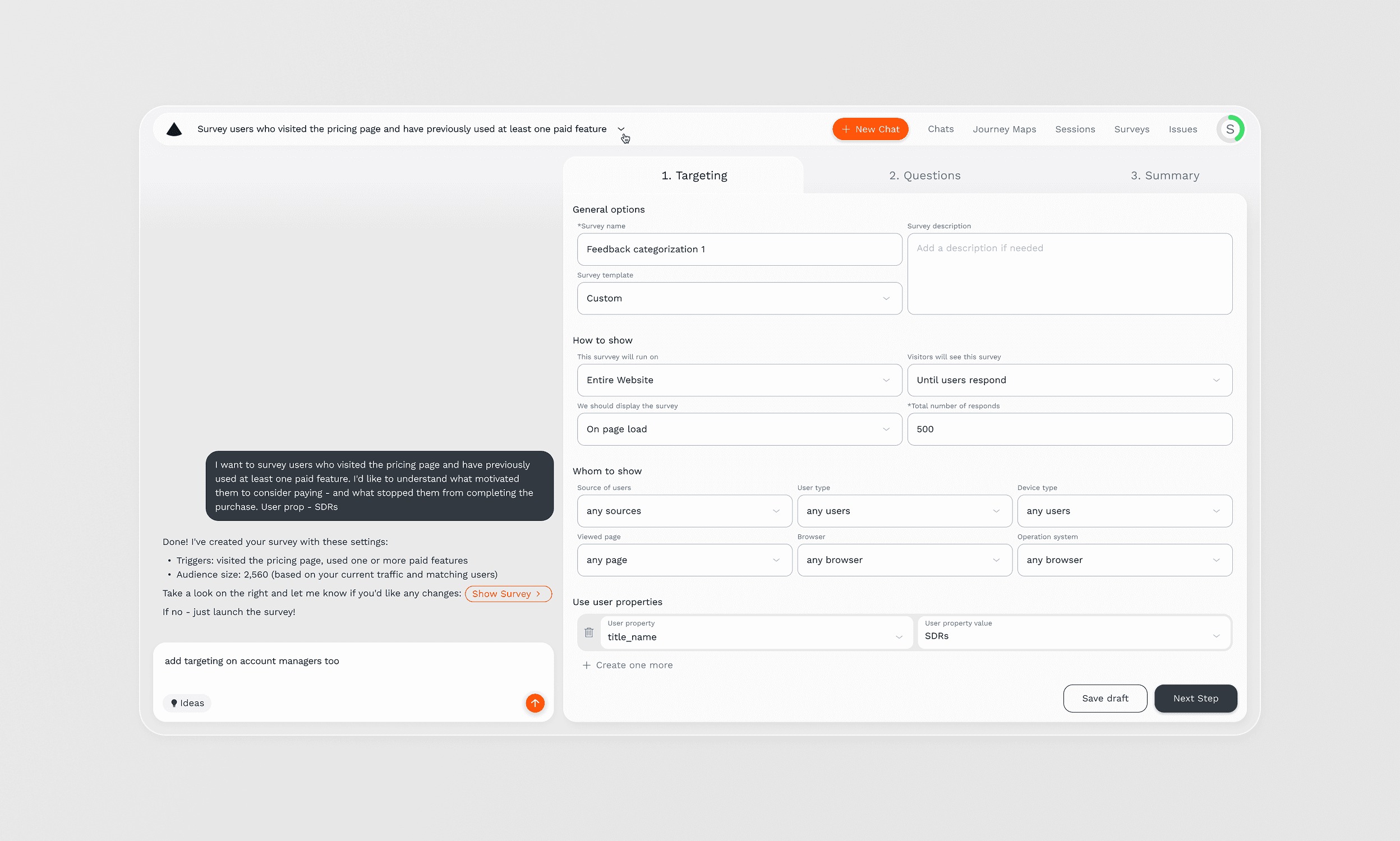The width and height of the screenshot is (1400, 841).
Task: Click the Next Step button
Action: click(x=1195, y=698)
